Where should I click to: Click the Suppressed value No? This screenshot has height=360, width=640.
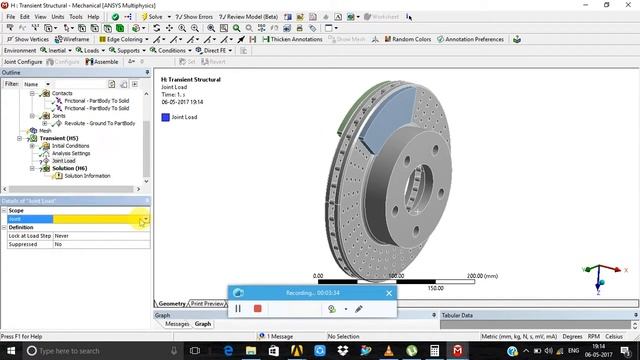point(102,244)
